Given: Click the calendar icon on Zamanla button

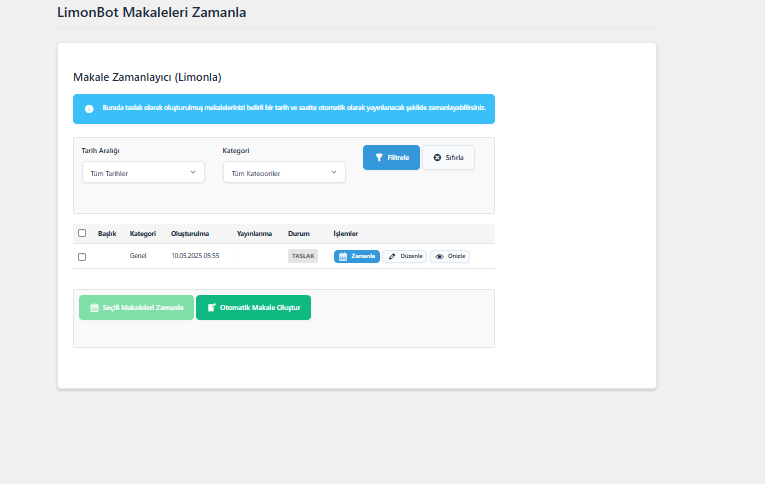Looking at the screenshot, I should tap(343, 257).
